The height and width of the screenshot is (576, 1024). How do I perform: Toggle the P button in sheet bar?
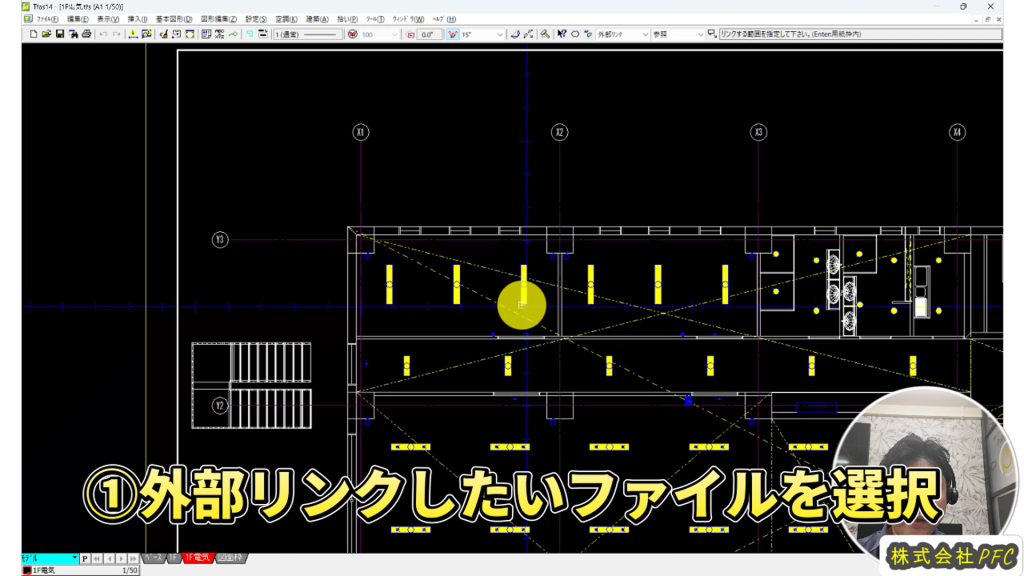coord(85,558)
